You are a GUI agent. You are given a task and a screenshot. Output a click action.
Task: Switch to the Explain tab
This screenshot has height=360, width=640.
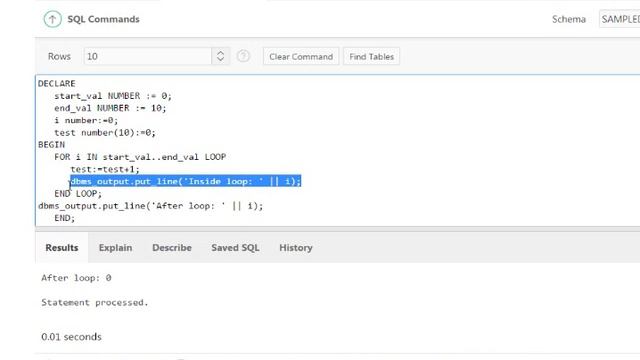coord(116,248)
